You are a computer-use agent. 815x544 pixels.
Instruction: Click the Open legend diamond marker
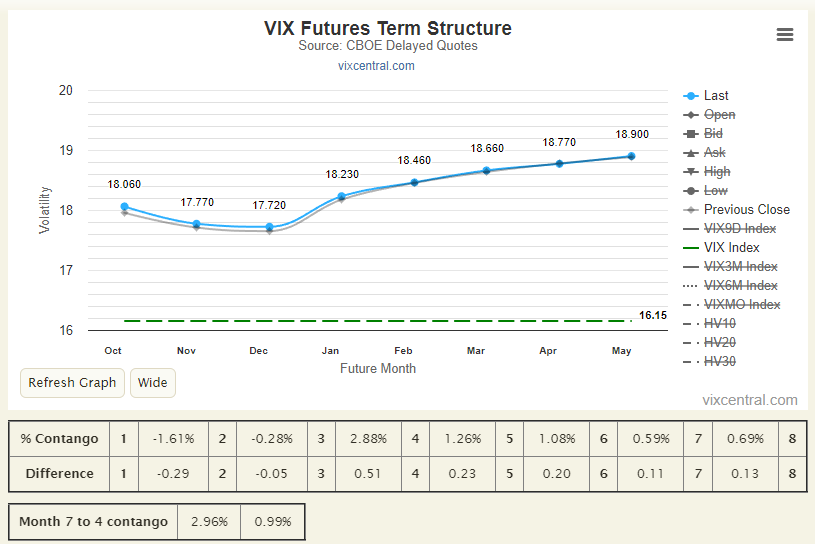[x=691, y=115]
